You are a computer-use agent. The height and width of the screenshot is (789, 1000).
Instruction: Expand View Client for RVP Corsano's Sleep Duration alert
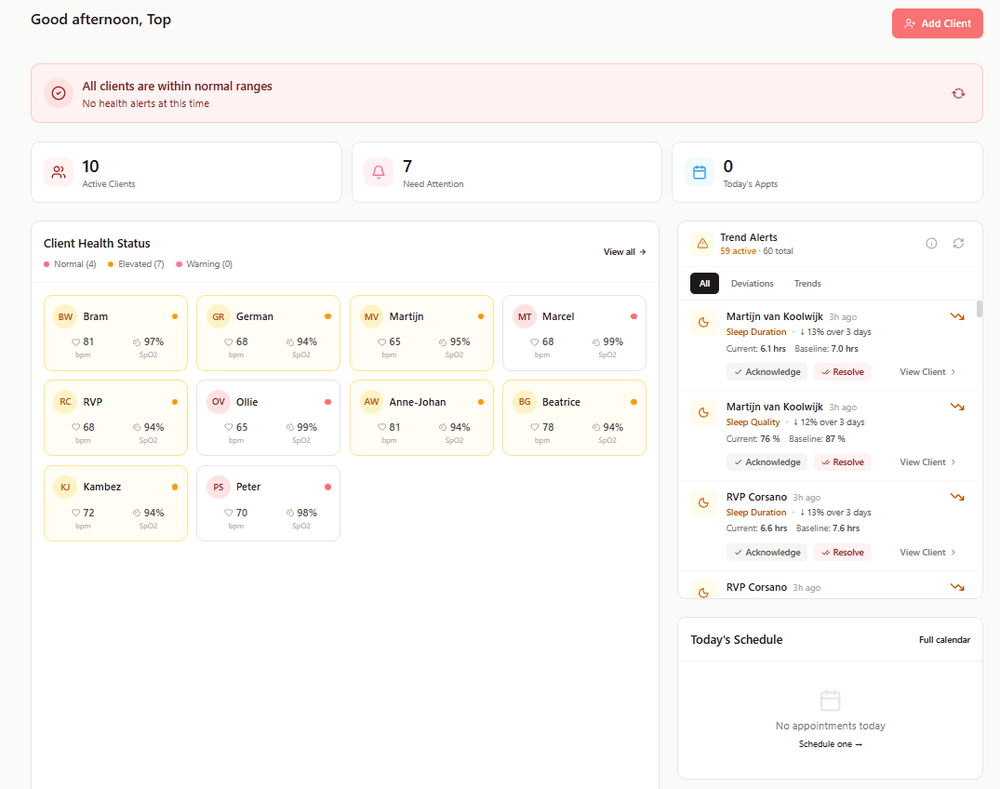tap(924, 551)
